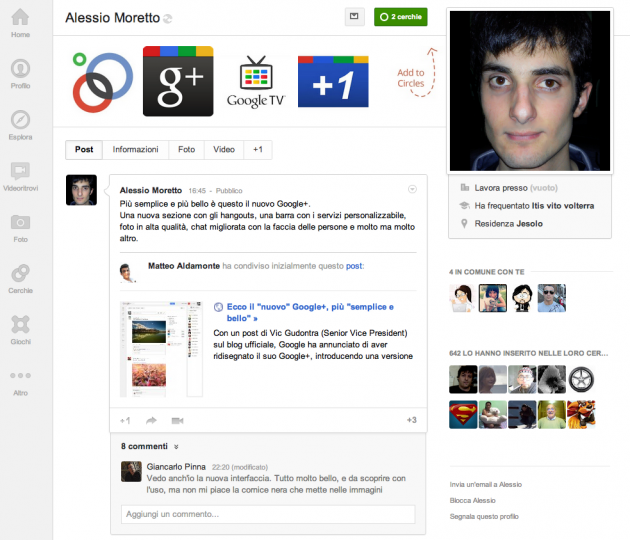Click the shared article screenshot thumbnail
The height and width of the screenshot is (540, 630).
coord(161,349)
